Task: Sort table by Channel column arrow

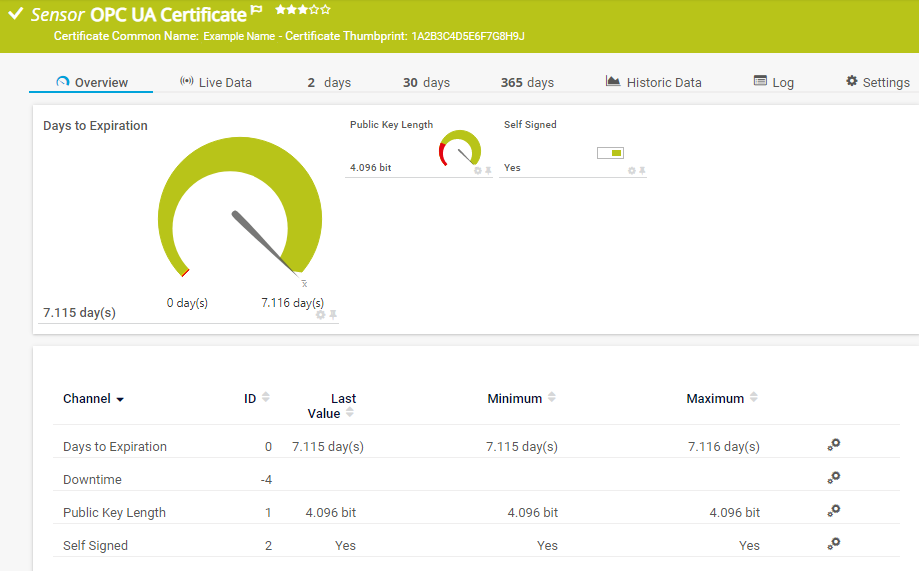Action: click(120, 399)
